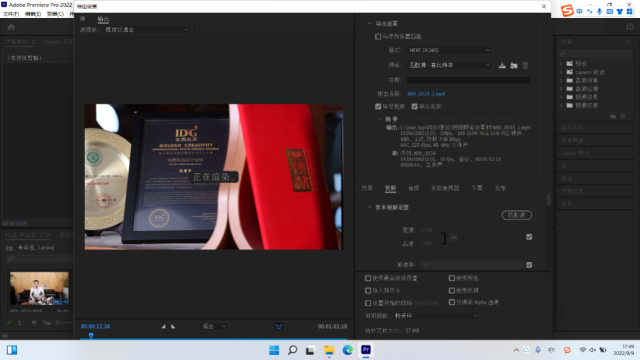The width and height of the screenshot is (640, 360).
Task: Switch to the Output tab above the preview
Action: [103, 19]
